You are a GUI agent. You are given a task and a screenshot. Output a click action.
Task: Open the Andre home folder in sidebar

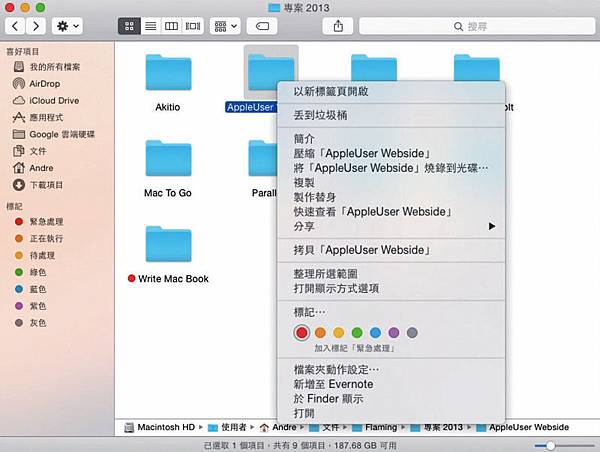pyautogui.click(x=33, y=168)
